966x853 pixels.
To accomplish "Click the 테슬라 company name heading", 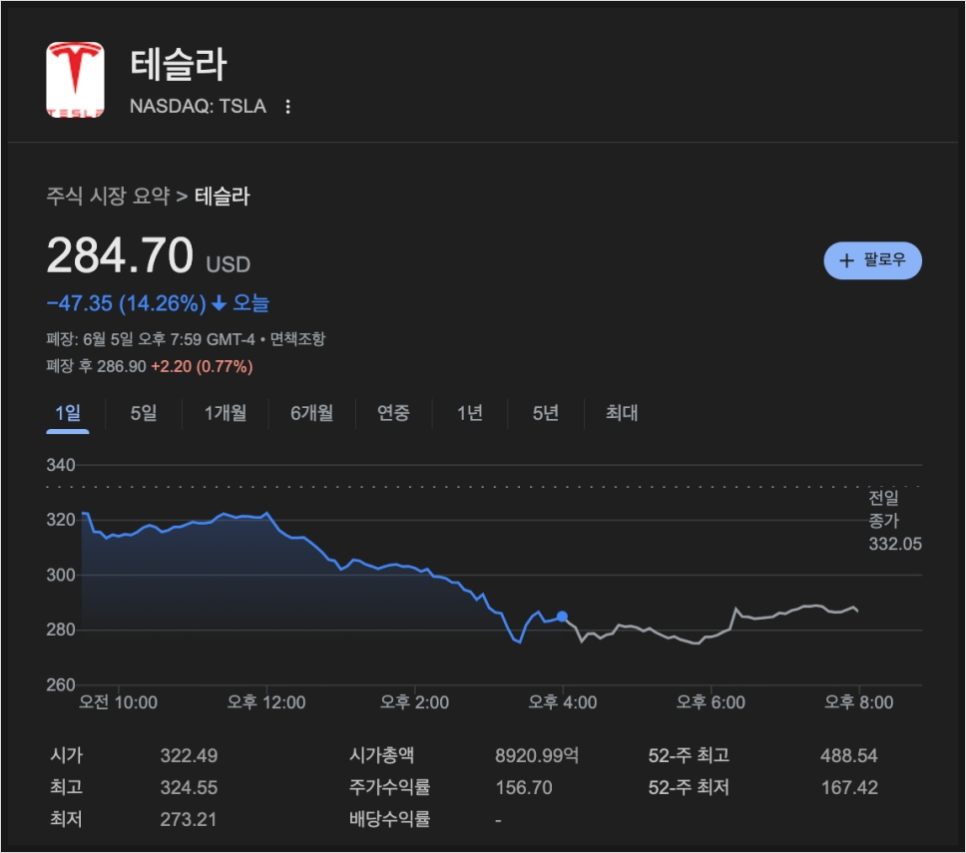I will click(x=179, y=64).
